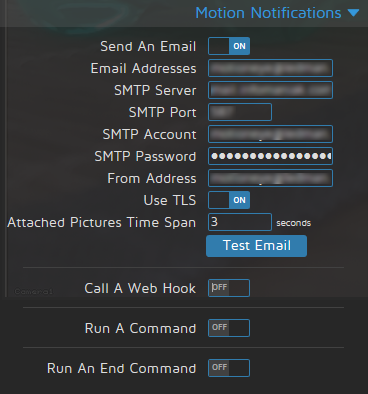
Task: Enable the Call A Web Hook switch
Action: click(x=229, y=288)
